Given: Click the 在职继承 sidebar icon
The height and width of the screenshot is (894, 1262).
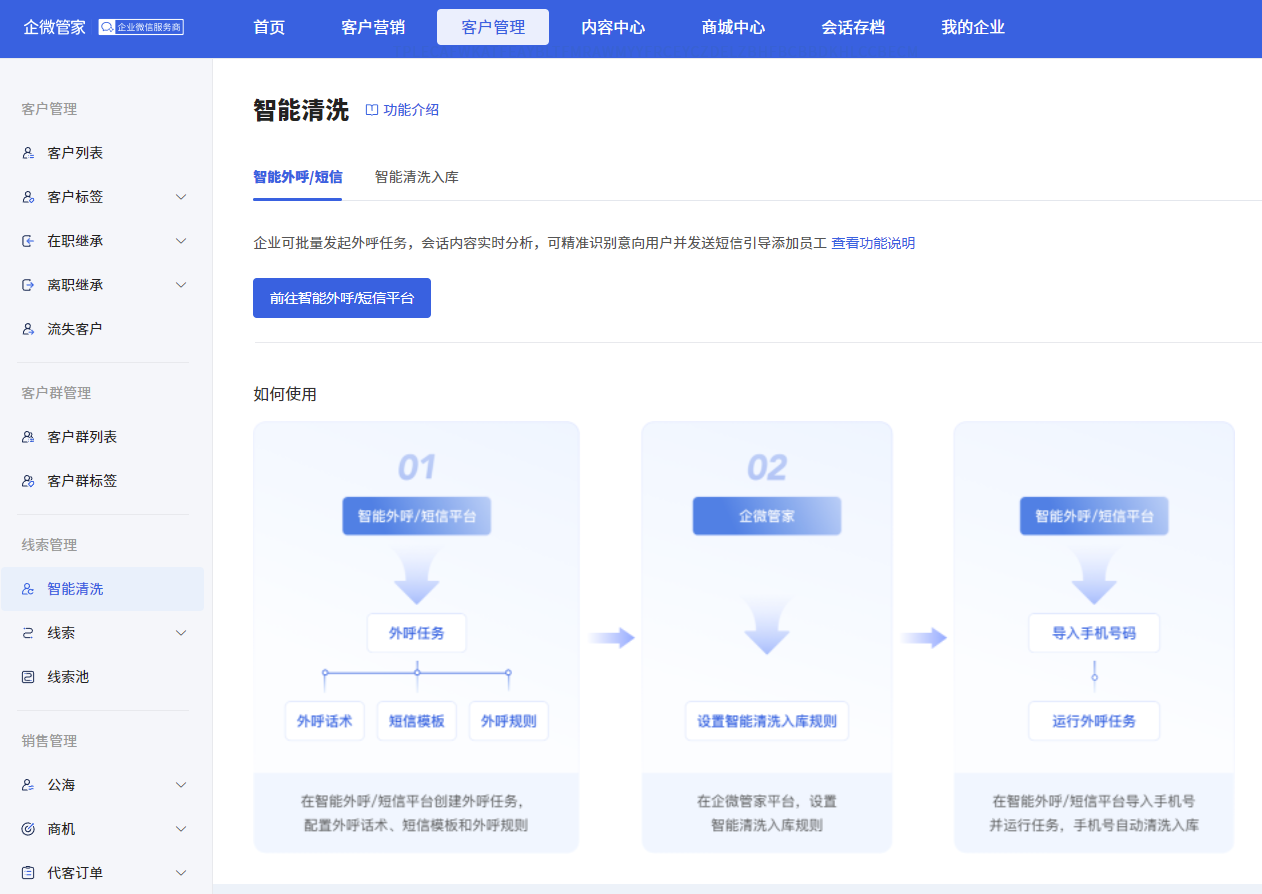Looking at the screenshot, I should tap(29, 241).
